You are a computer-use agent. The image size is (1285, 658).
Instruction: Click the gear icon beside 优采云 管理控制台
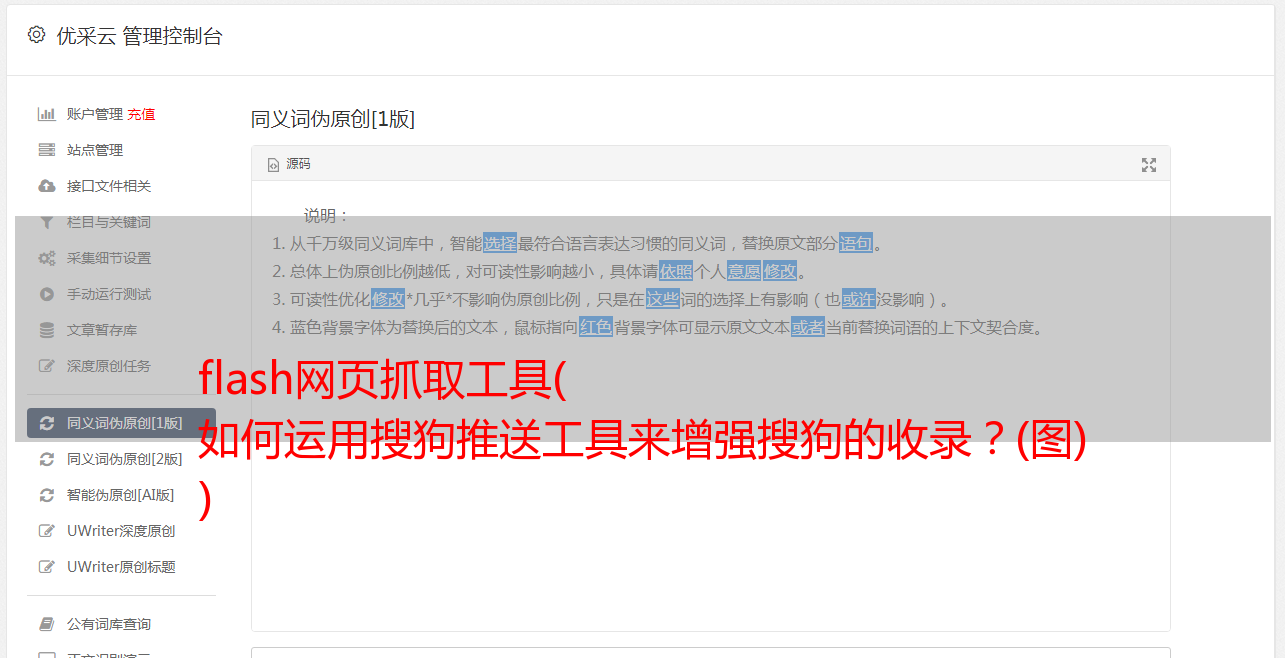[x=36, y=35]
